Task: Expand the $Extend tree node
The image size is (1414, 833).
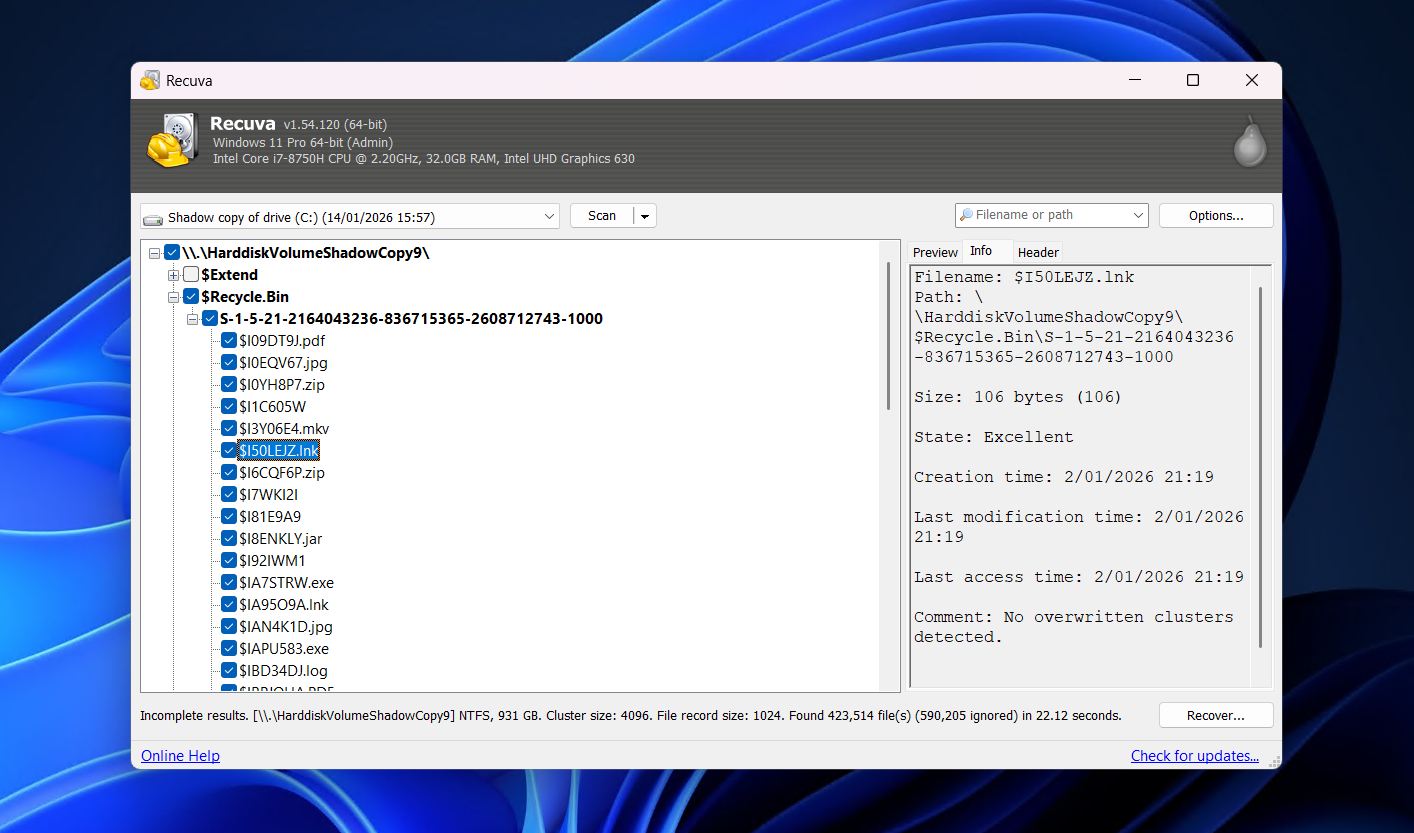Action: point(173,274)
